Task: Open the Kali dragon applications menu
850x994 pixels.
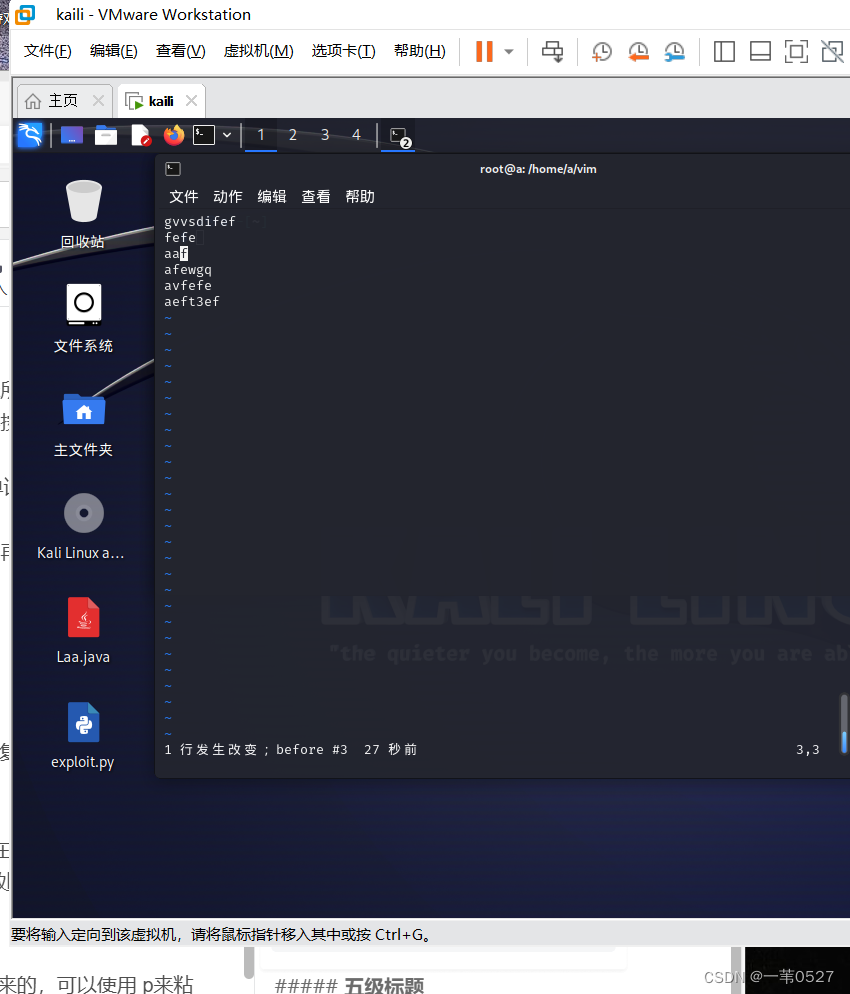Action: click(30, 134)
